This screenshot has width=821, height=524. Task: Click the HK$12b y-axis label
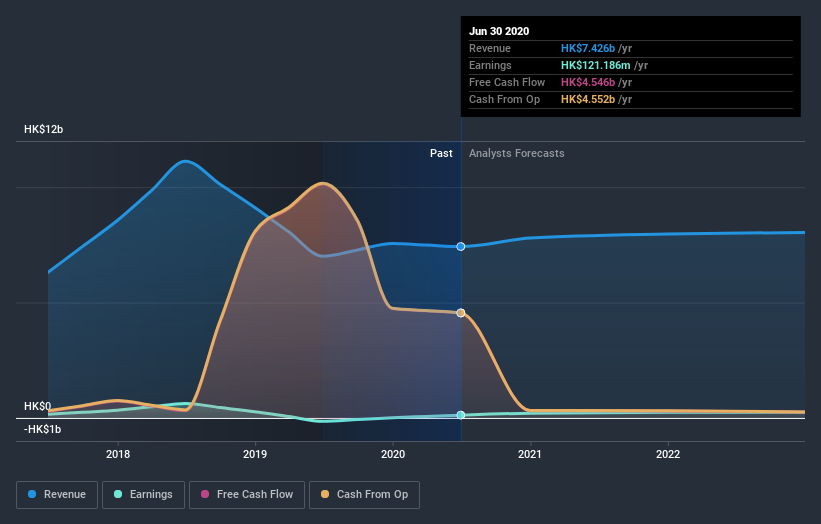click(43, 129)
